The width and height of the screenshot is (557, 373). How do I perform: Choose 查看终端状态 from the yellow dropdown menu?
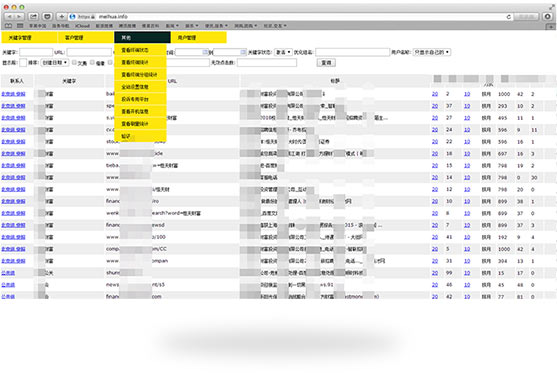(x=140, y=50)
